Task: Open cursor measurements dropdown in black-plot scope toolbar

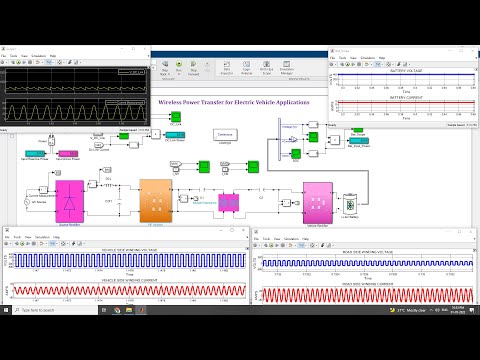Action: [80, 62]
